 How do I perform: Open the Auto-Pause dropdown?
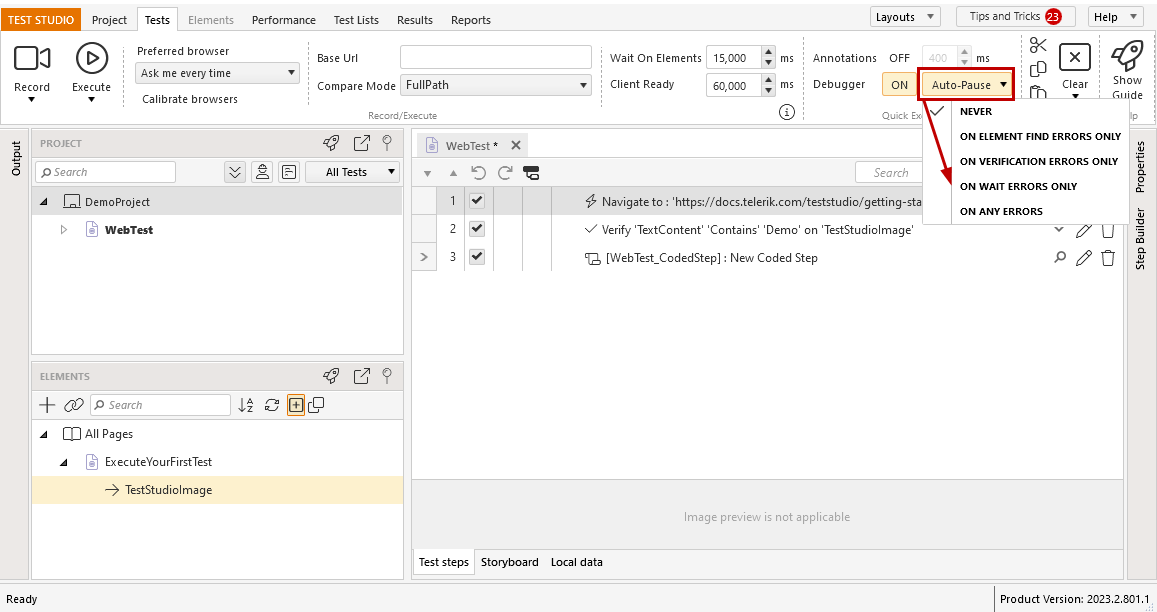pos(967,85)
